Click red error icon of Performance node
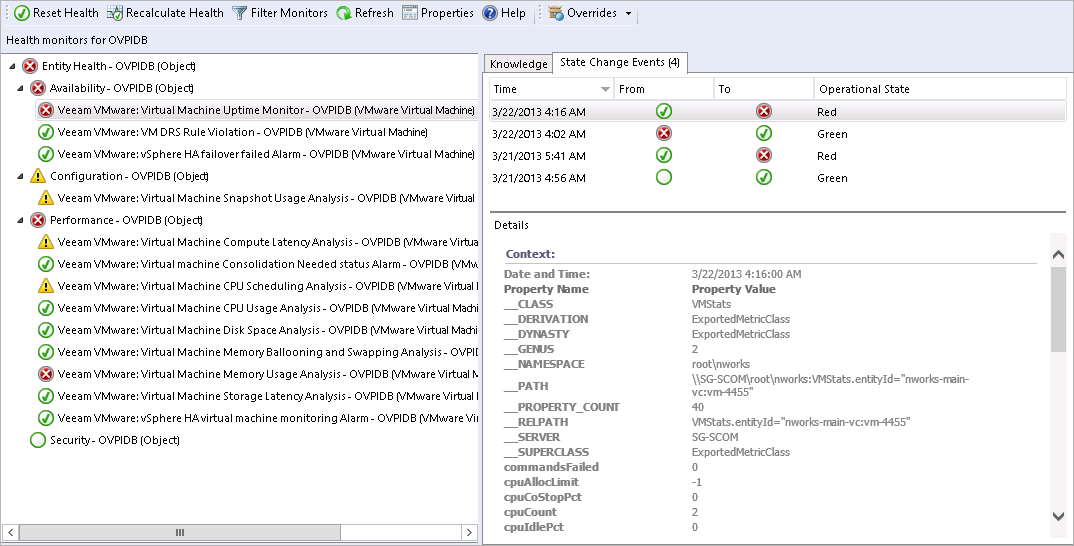Image resolution: width=1074 pixels, height=546 pixels. point(38,220)
